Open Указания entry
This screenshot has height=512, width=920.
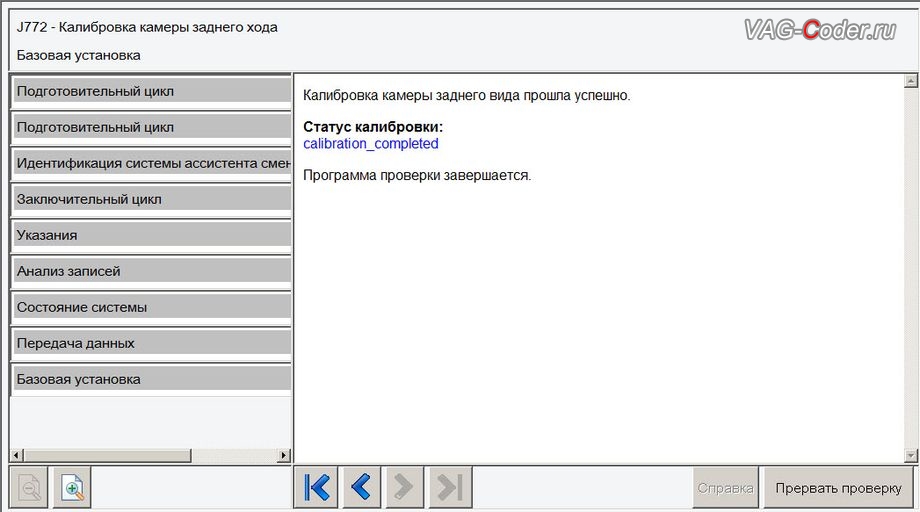click(152, 235)
